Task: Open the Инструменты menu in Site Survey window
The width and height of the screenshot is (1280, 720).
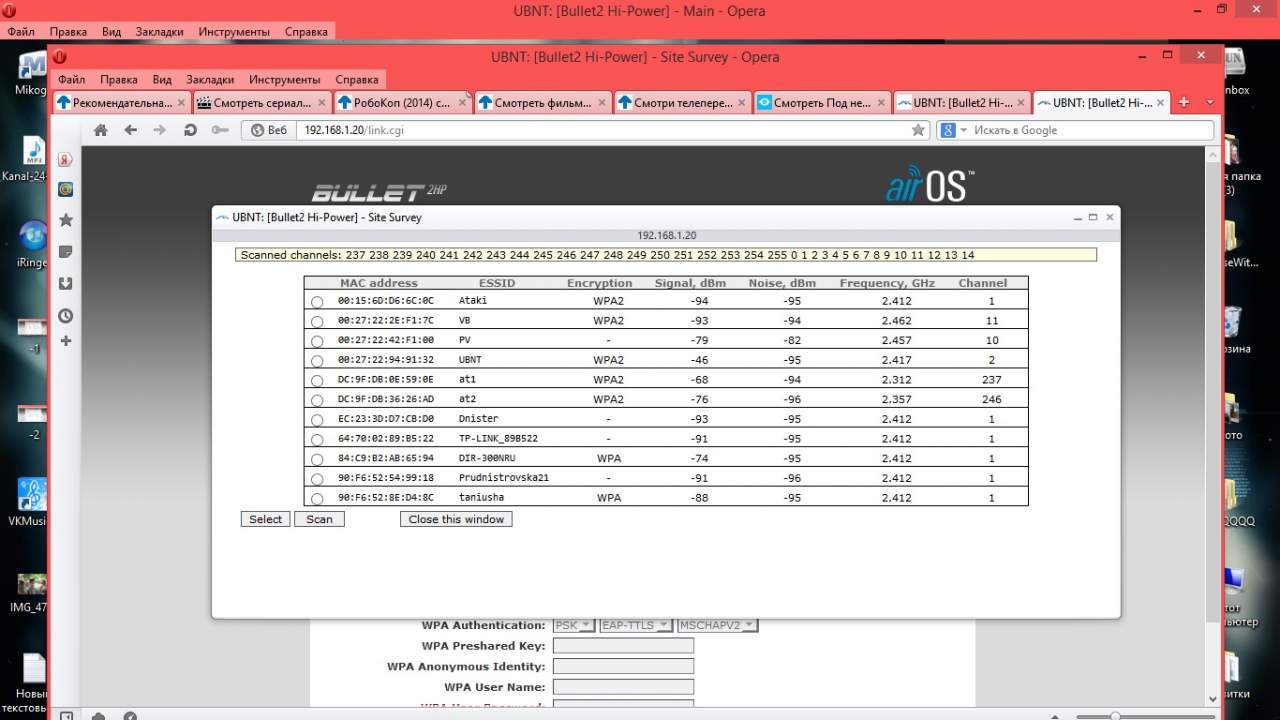Action: [x=285, y=79]
